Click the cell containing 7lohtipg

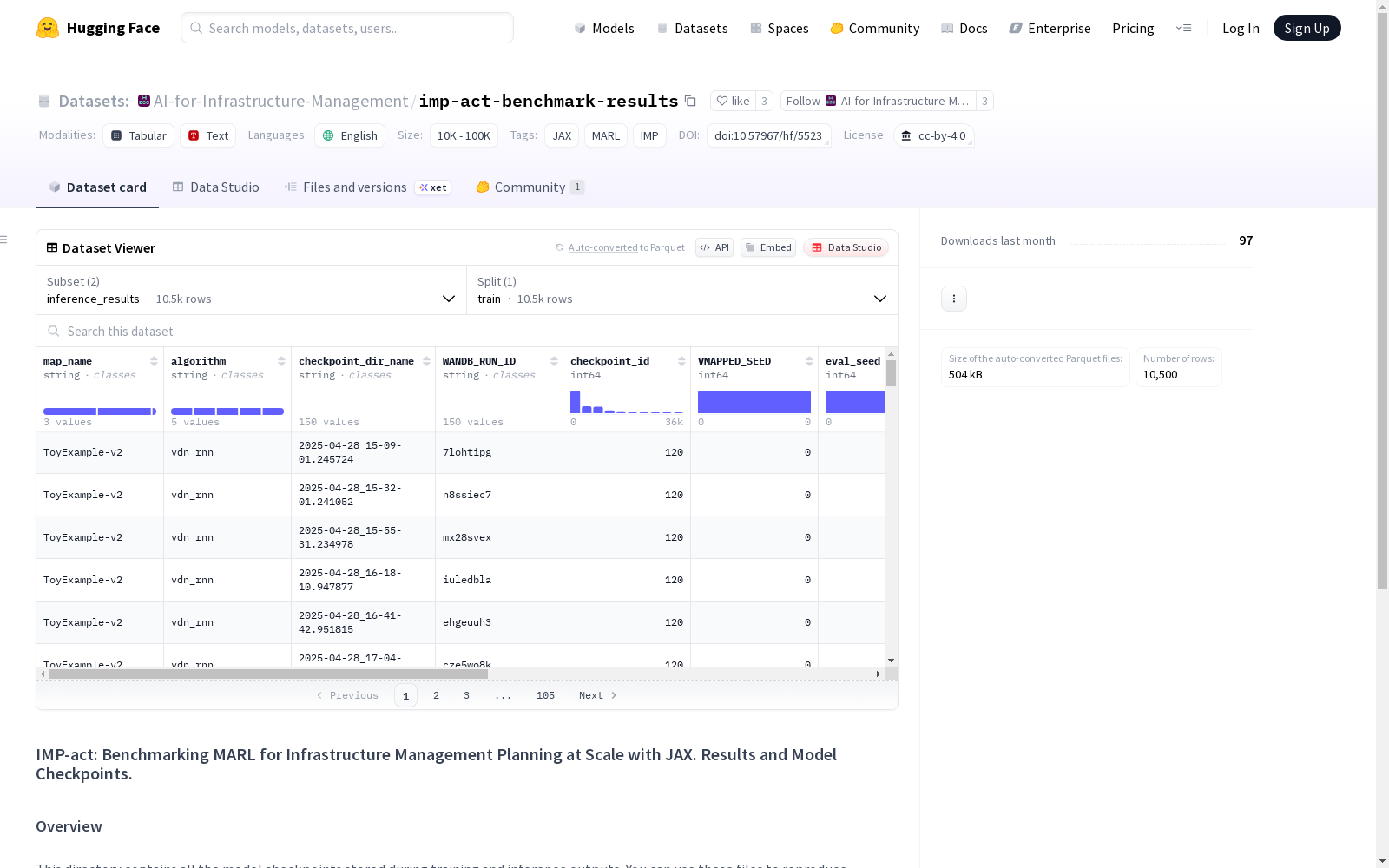point(499,452)
